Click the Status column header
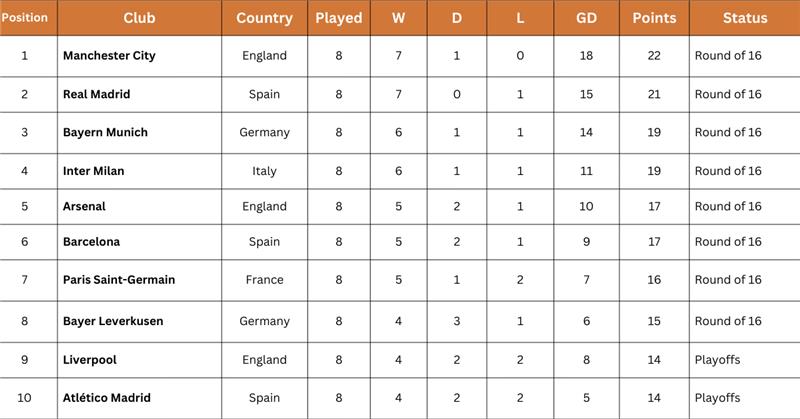Screen dimensions: 800x419 [x=744, y=18]
